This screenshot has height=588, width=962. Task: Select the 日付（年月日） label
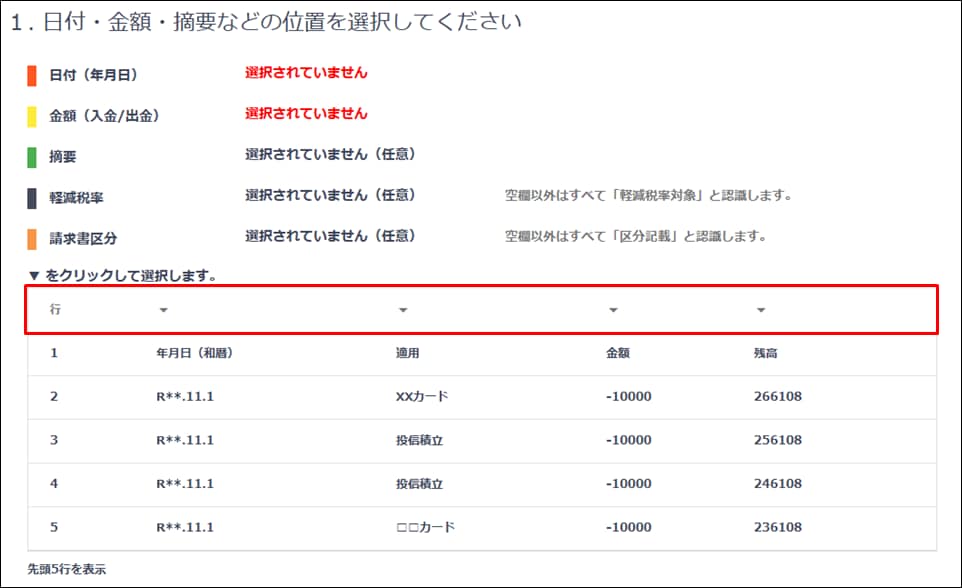pyautogui.click(x=93, y=75)
